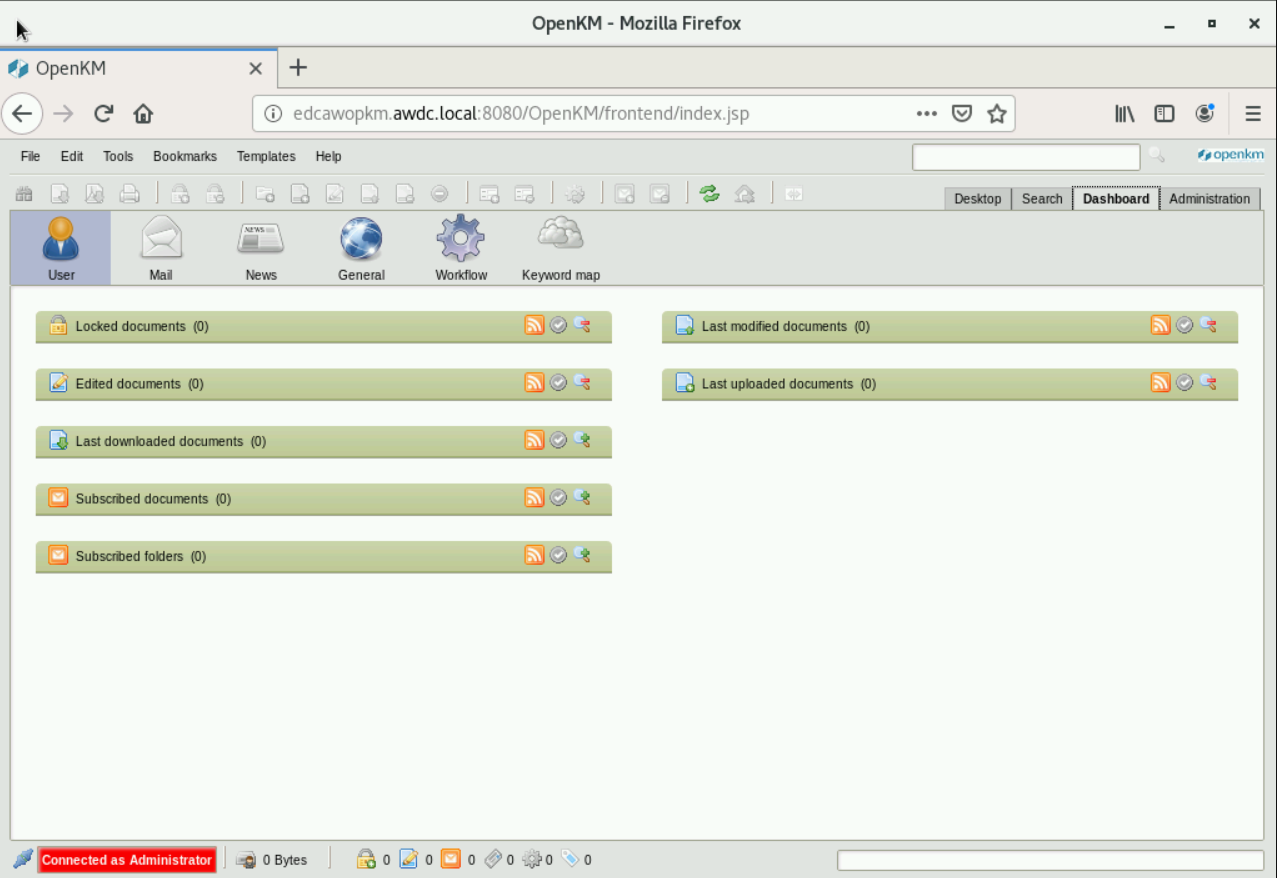Open the News dashboard view

261,248
